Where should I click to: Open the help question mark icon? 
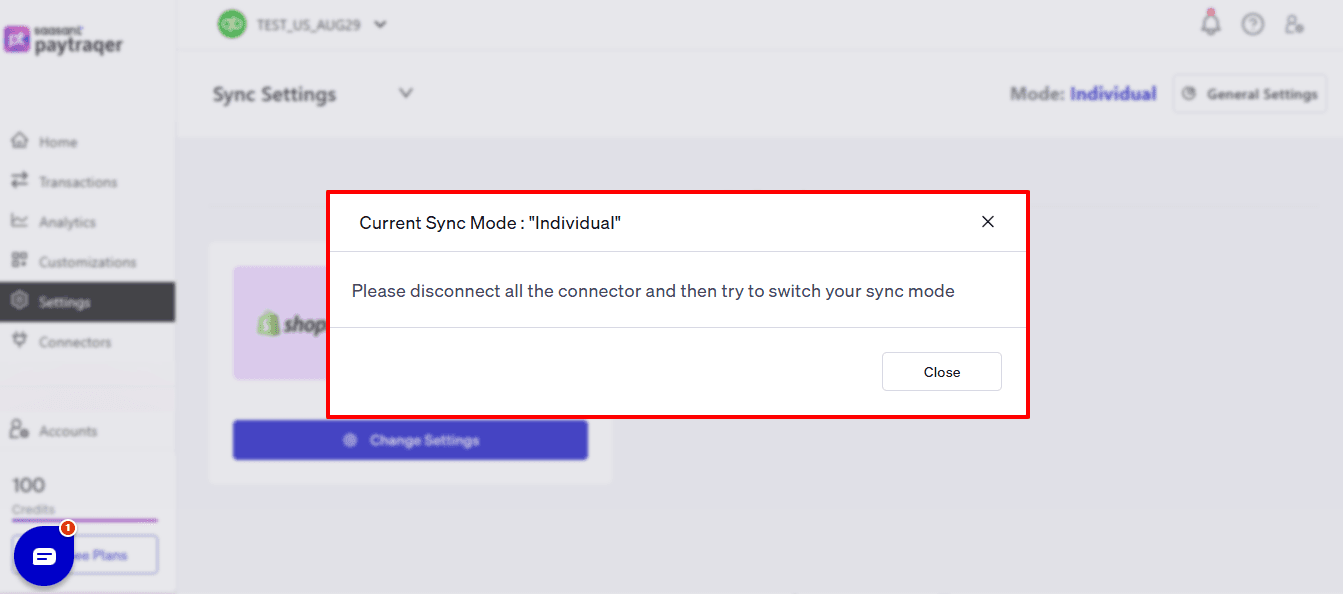[x=1253, y=22]
